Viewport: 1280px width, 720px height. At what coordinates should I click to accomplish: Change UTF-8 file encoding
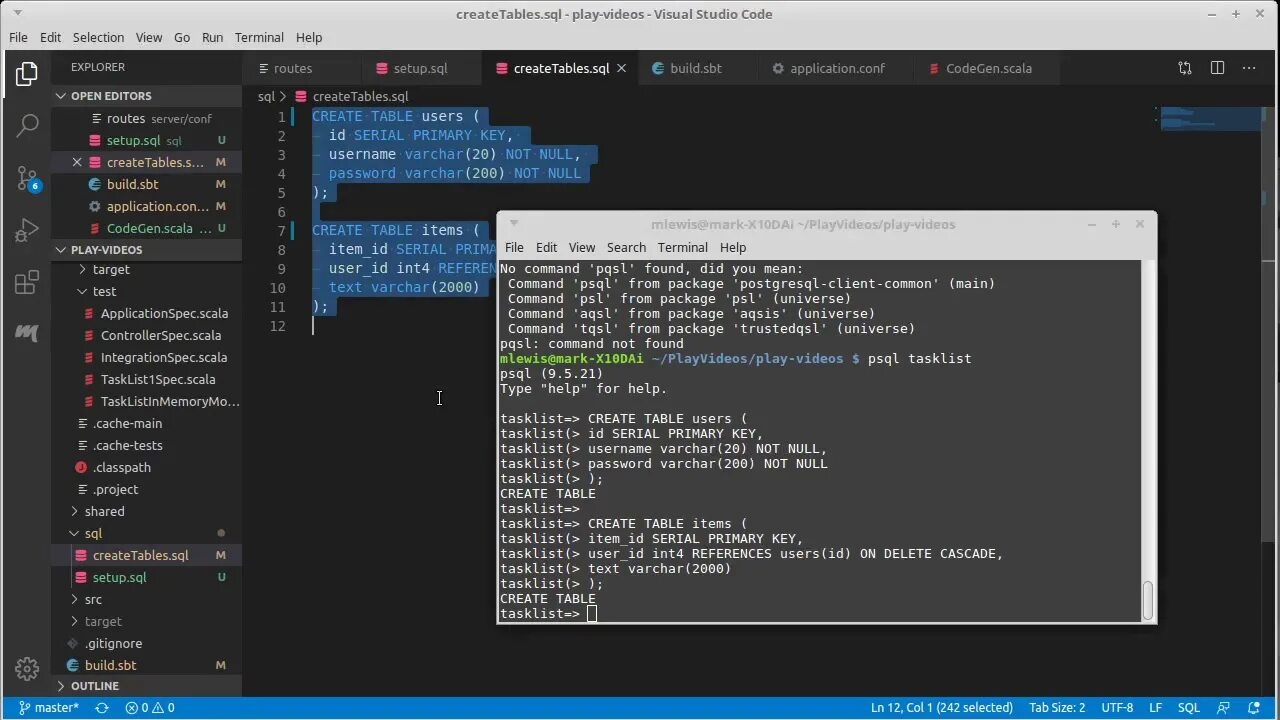1117,707
